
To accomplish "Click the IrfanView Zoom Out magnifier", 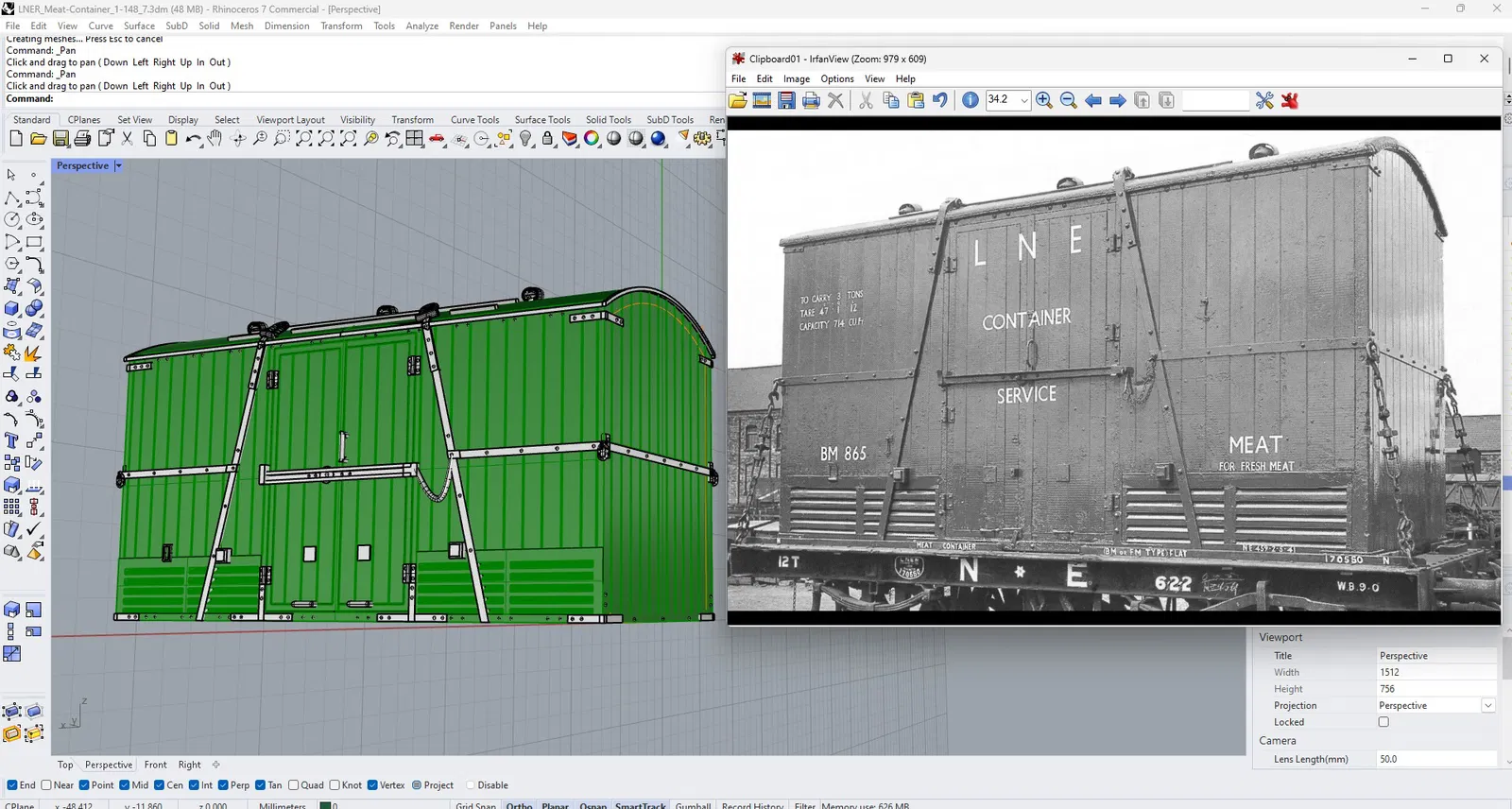I will pyautogui.click(x=1069, y=100).
